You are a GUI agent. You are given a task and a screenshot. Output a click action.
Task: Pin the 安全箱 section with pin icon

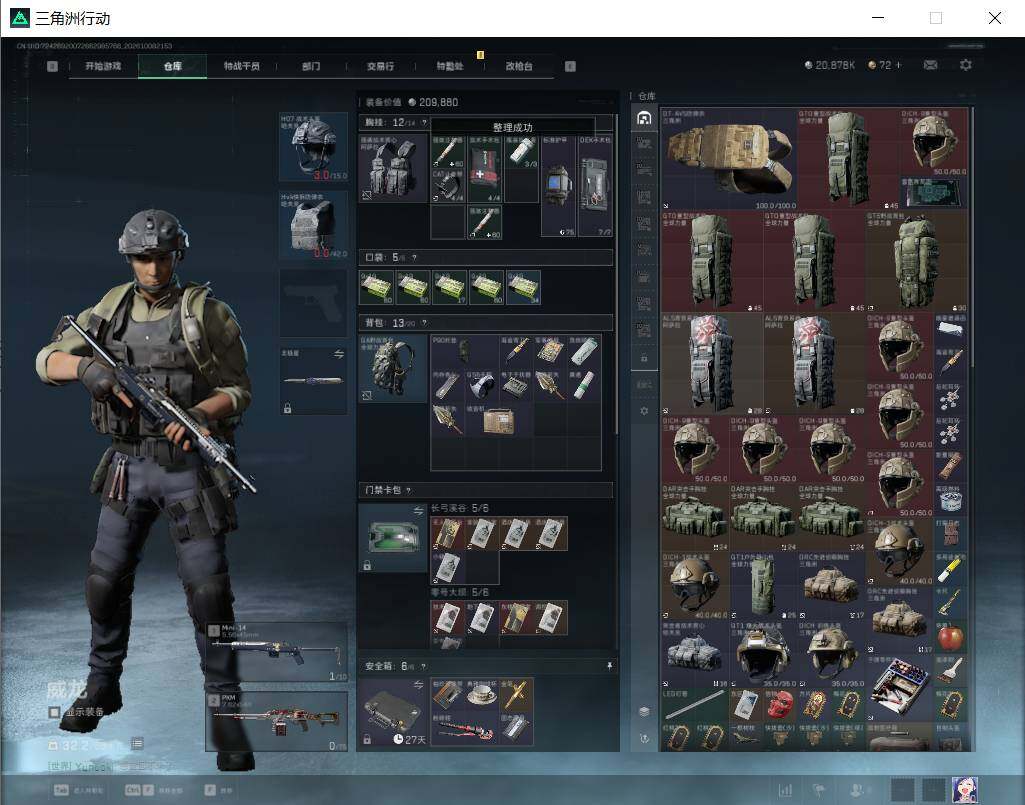(609, 666)
